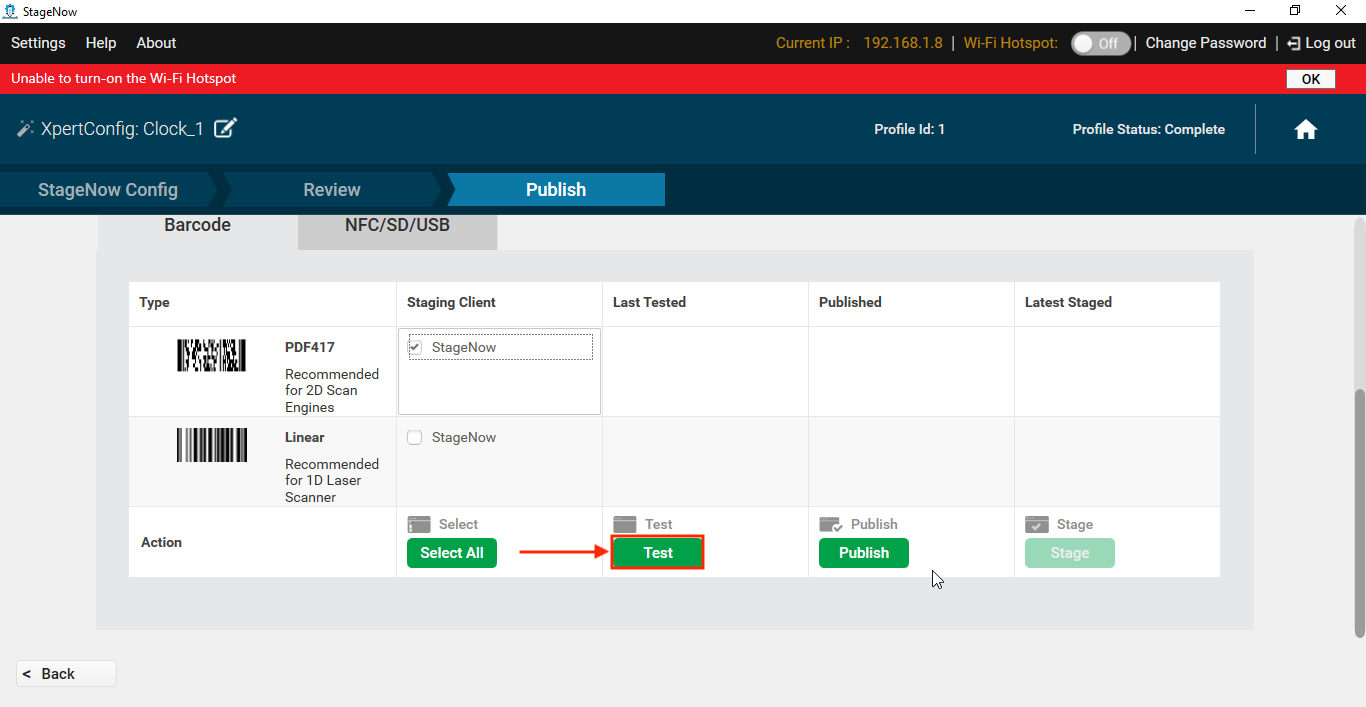Click the Linear barcode image
The height and width of the screenshot is (707, 1366).
211,445
